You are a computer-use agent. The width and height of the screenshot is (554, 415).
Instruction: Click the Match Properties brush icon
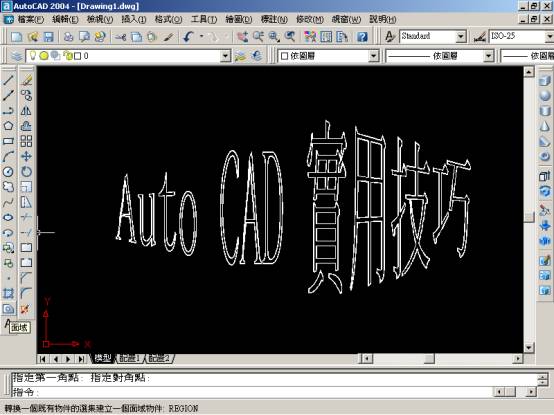click(168, 37)
